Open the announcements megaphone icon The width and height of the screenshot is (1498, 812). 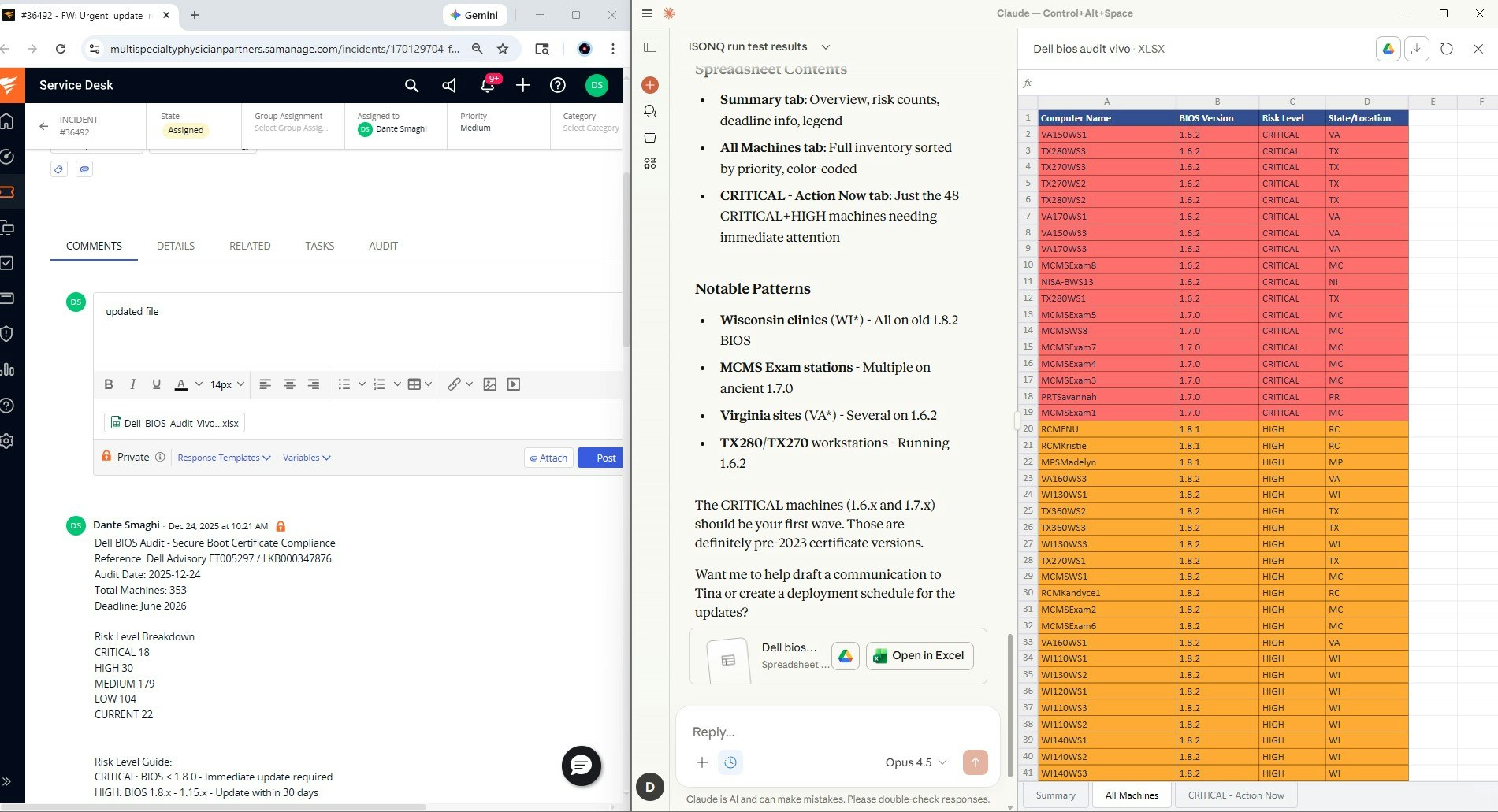(x=449, y=85)
